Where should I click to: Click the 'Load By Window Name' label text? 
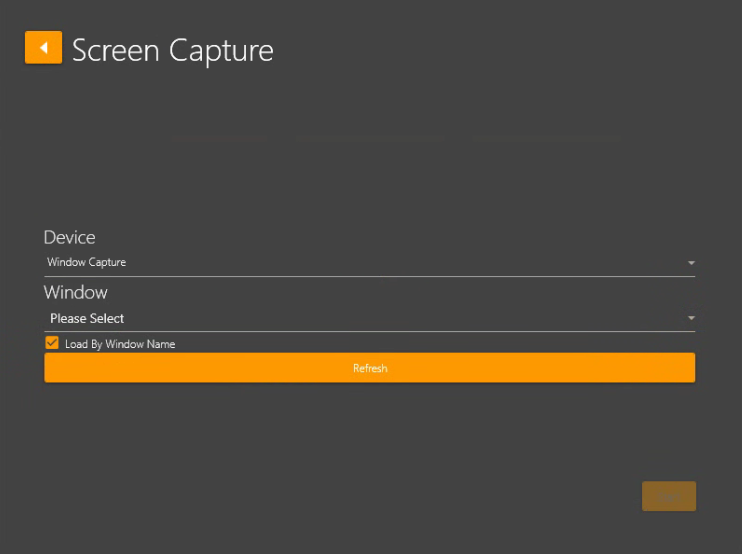[120, 344]
